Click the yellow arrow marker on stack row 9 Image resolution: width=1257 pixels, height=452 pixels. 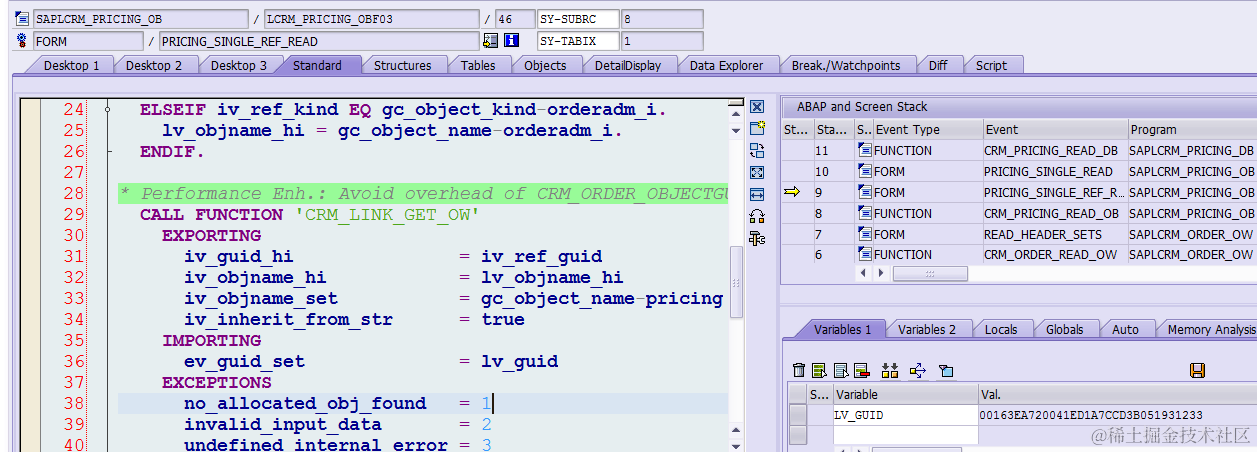coord(792,192)
